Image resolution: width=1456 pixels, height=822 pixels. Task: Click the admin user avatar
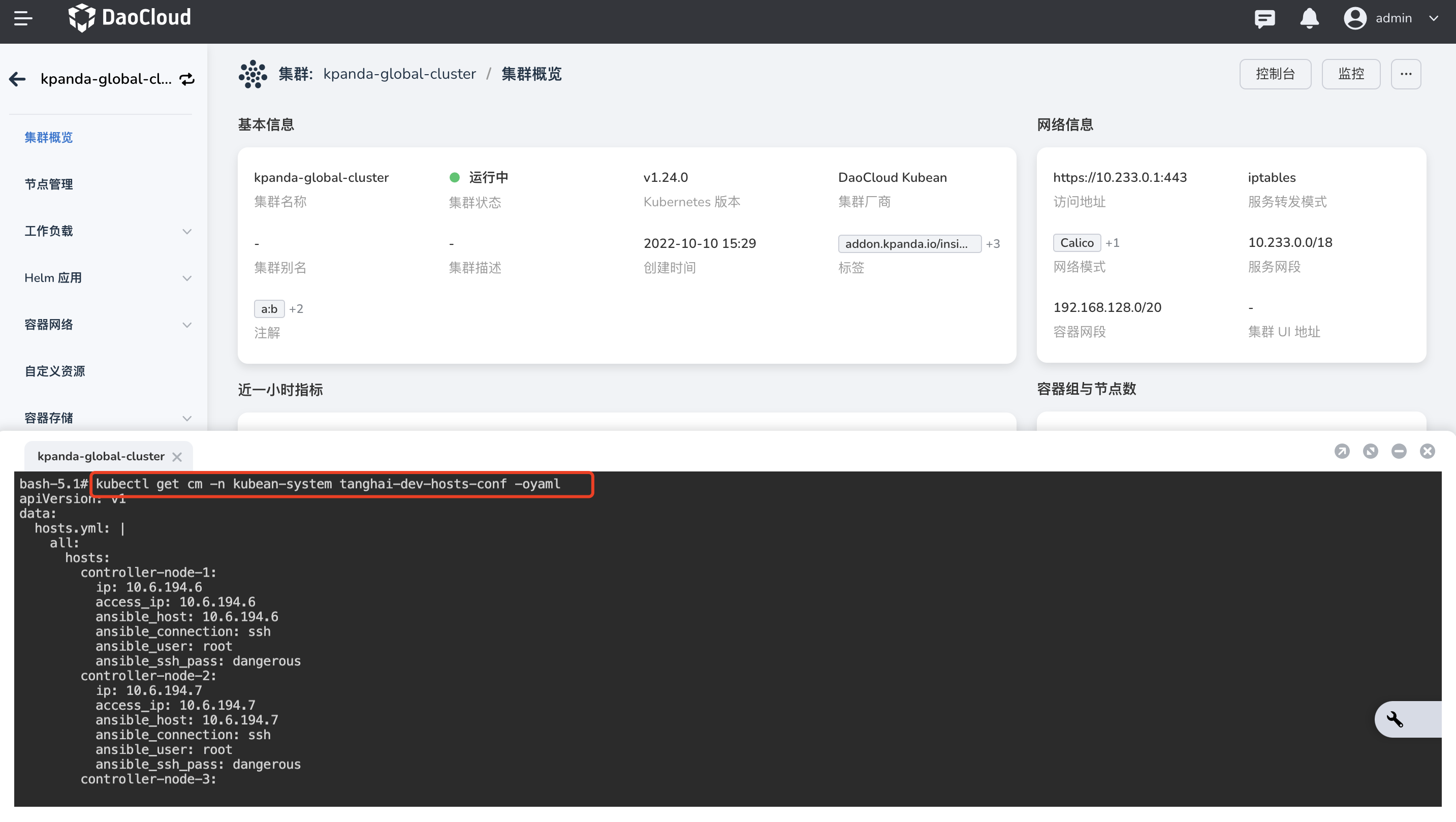(x=1355, y=18)
